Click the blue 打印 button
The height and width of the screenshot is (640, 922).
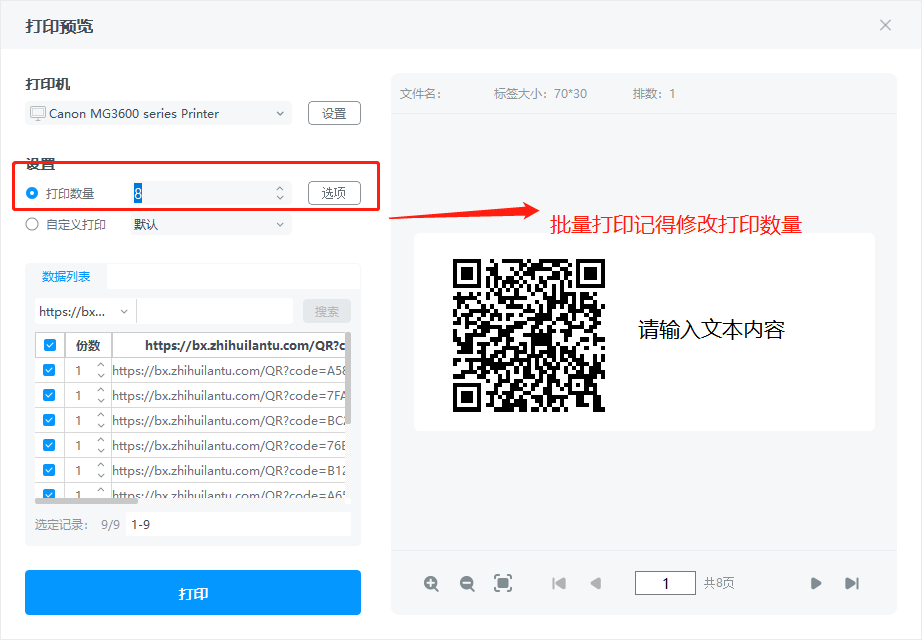point(193,593)
